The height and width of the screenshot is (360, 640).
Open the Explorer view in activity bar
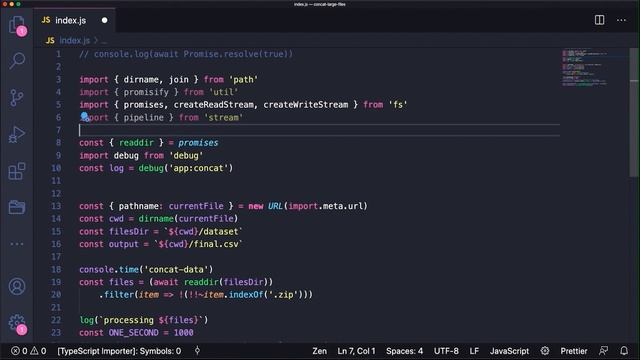pos(17,25)
